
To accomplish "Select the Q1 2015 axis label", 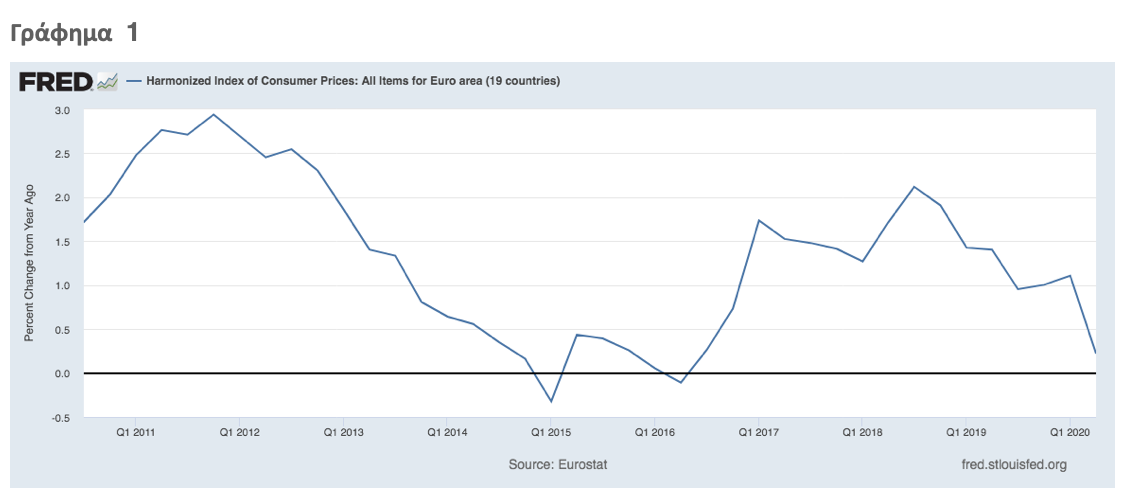I will [x=550, y=433].
